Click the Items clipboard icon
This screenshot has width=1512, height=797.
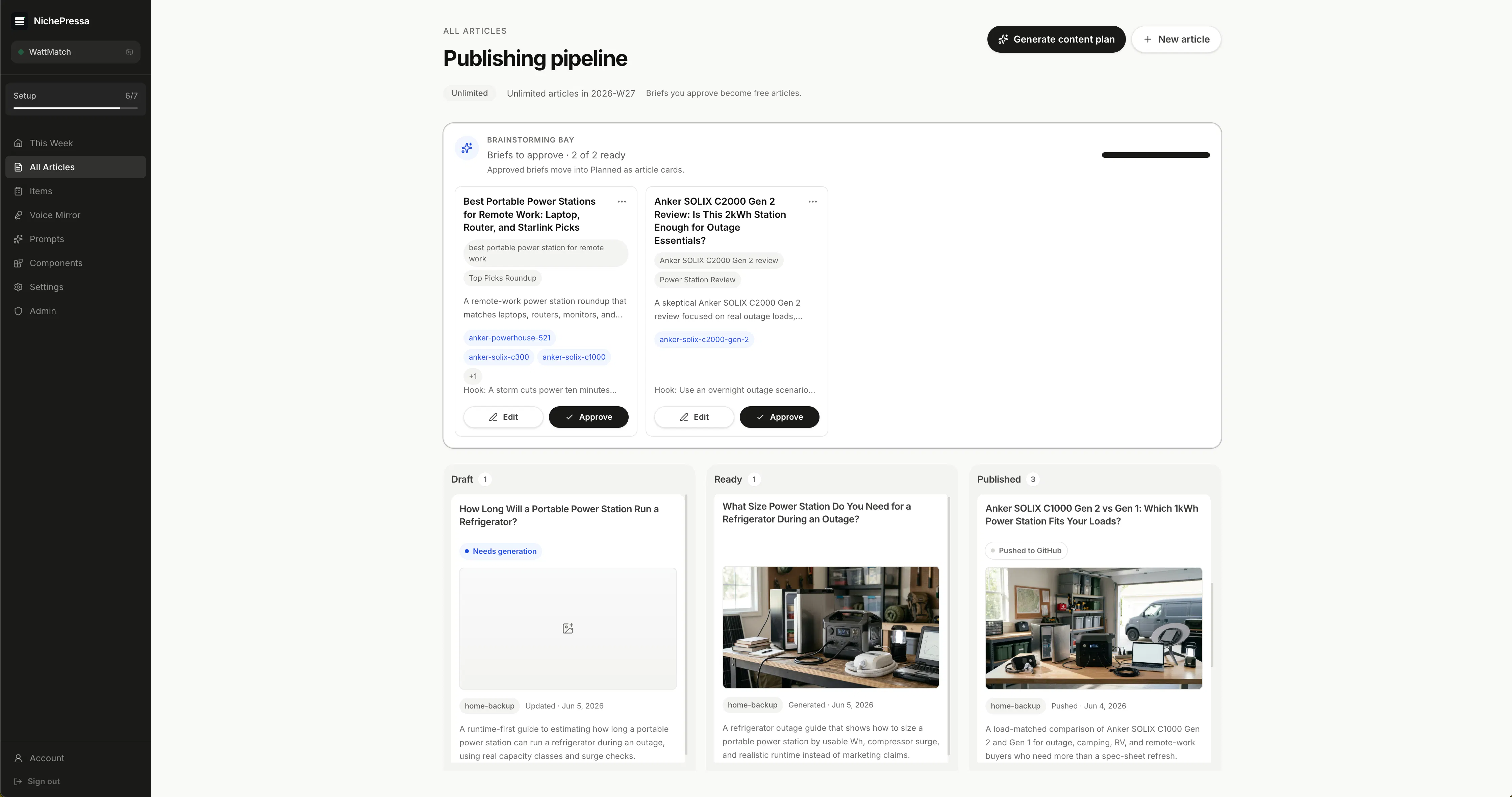tap(18, 191)
